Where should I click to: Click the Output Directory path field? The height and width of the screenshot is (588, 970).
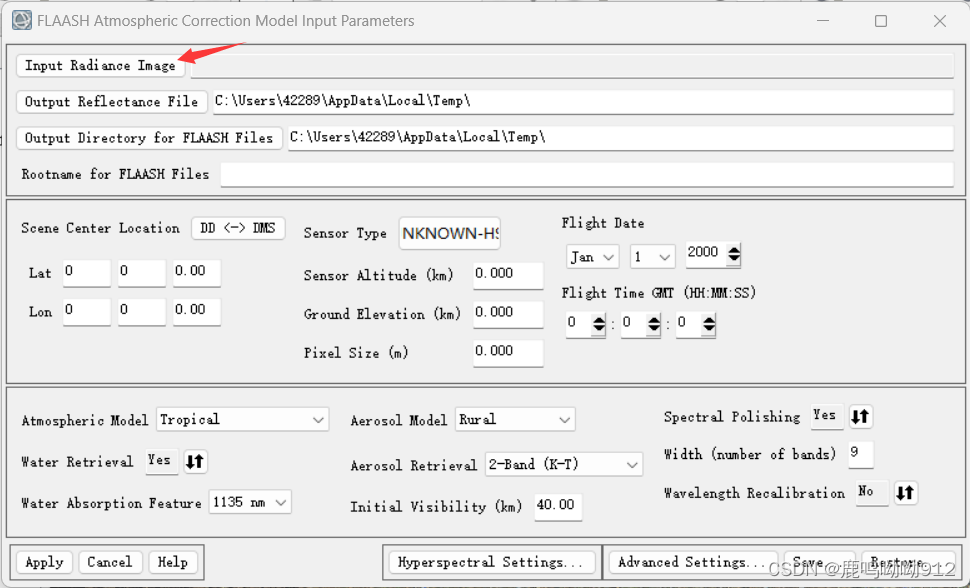point(620,137)
